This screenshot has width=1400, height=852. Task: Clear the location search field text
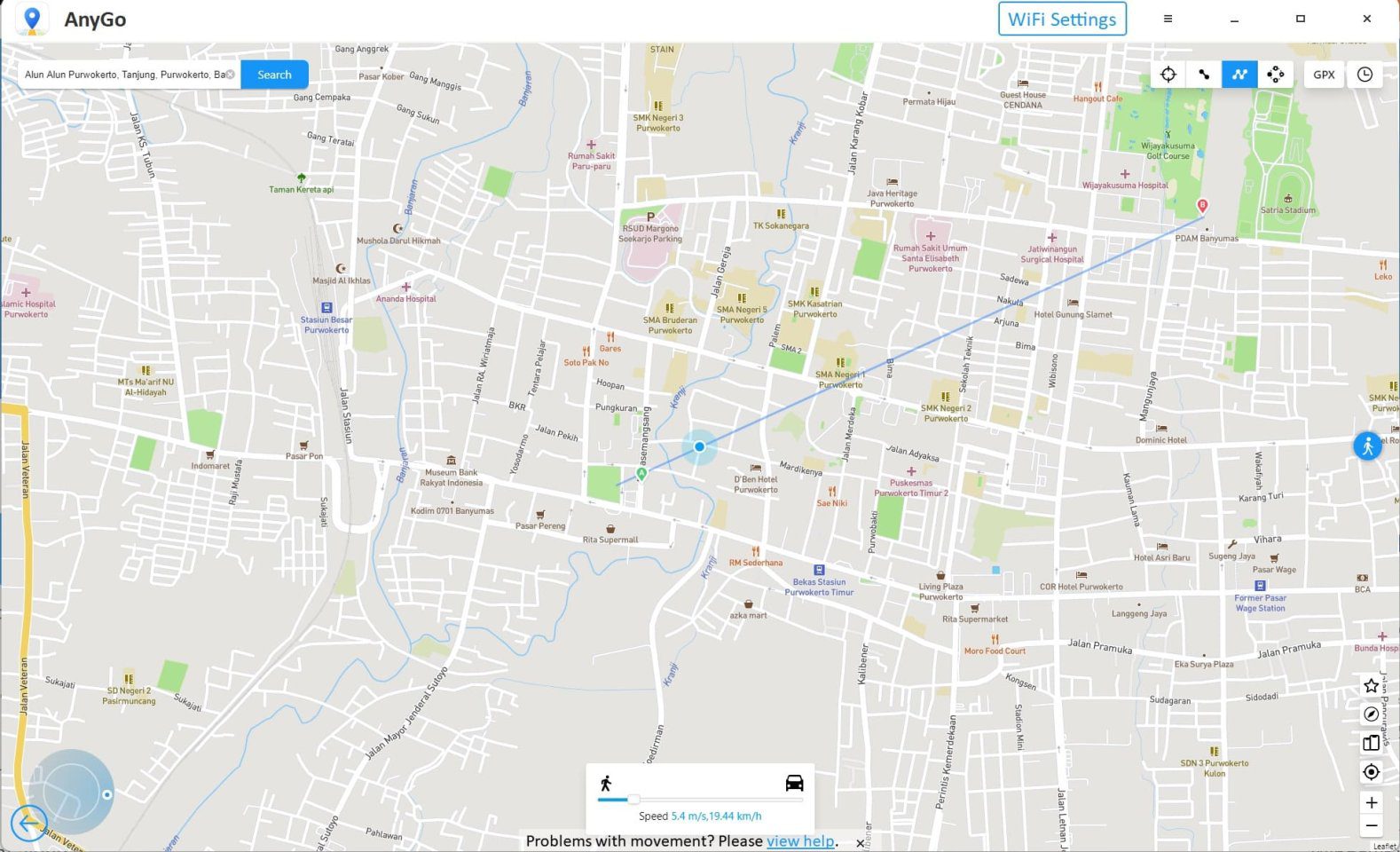pyautogui.click(x=231, y=75)
